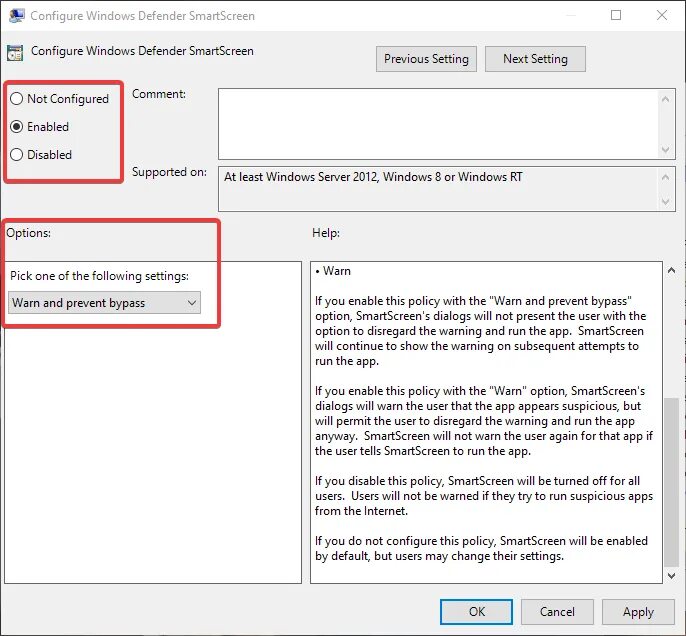Click the OK button

point(476,612)
